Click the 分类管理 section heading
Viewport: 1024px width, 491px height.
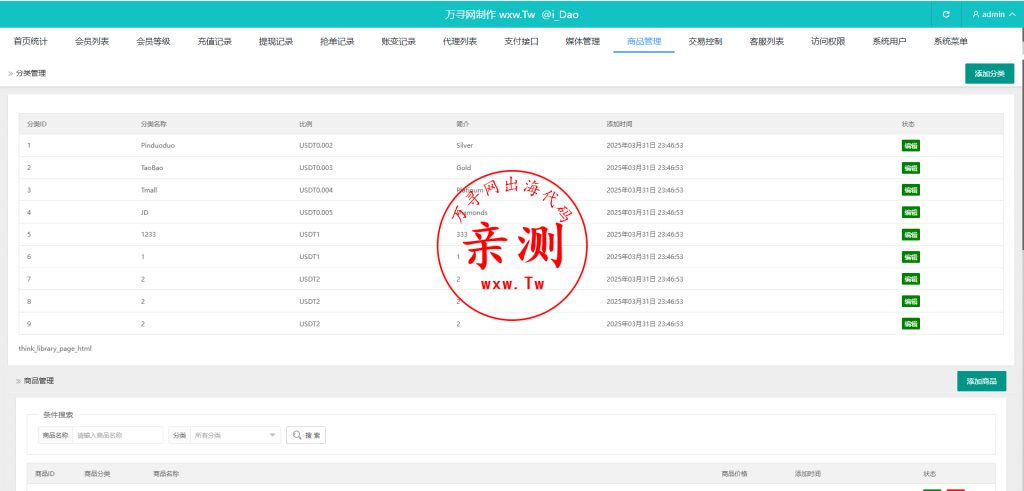[31, 74]
